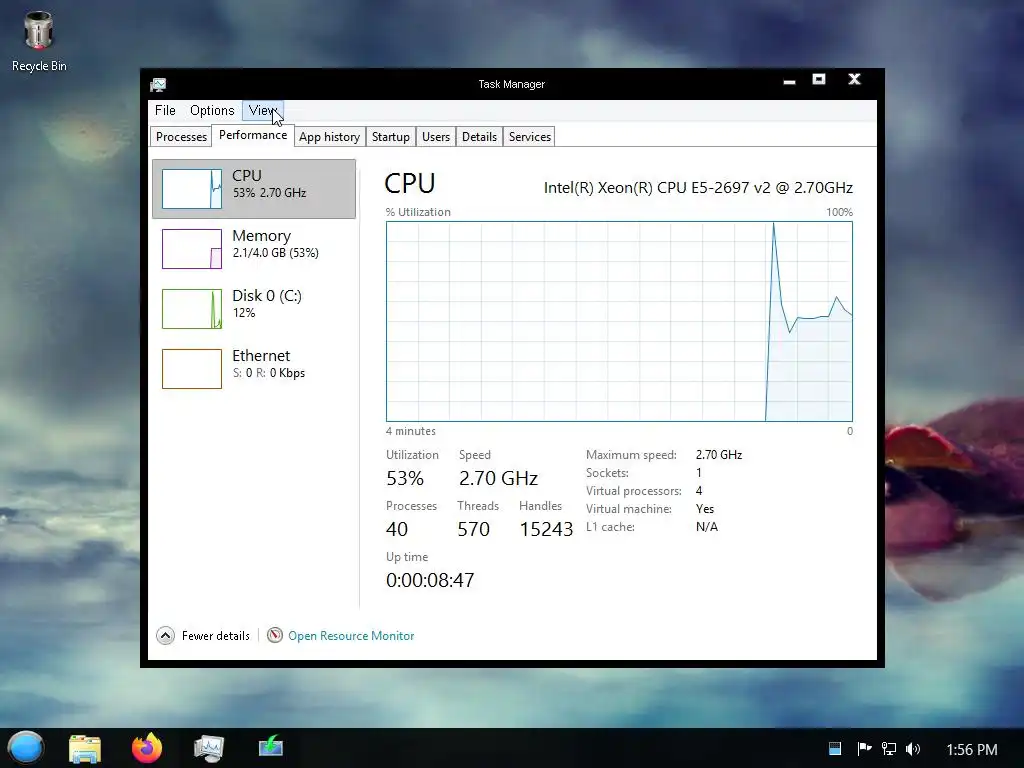Select the Performance tab

coord(253,135)
